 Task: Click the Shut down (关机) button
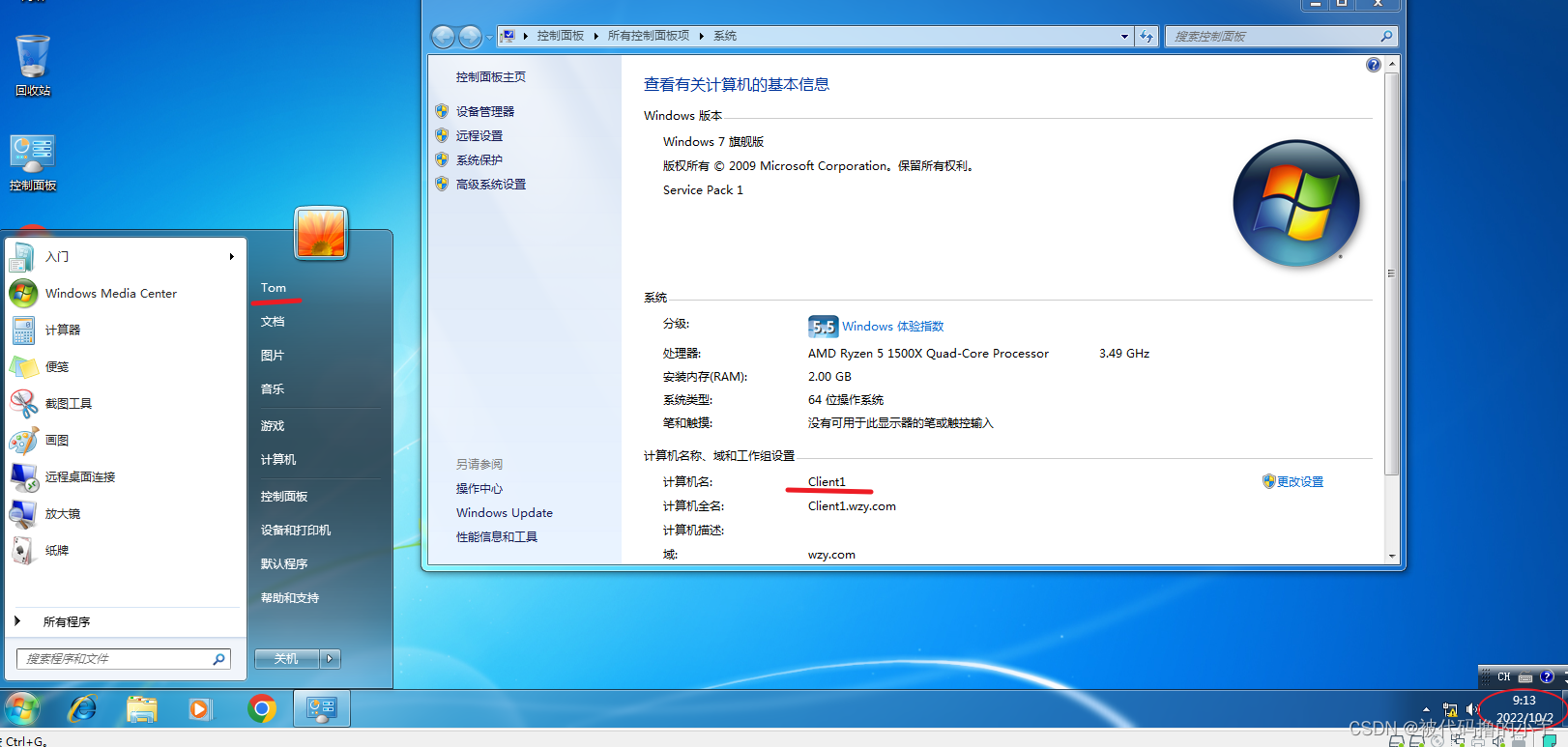(287, 658)
